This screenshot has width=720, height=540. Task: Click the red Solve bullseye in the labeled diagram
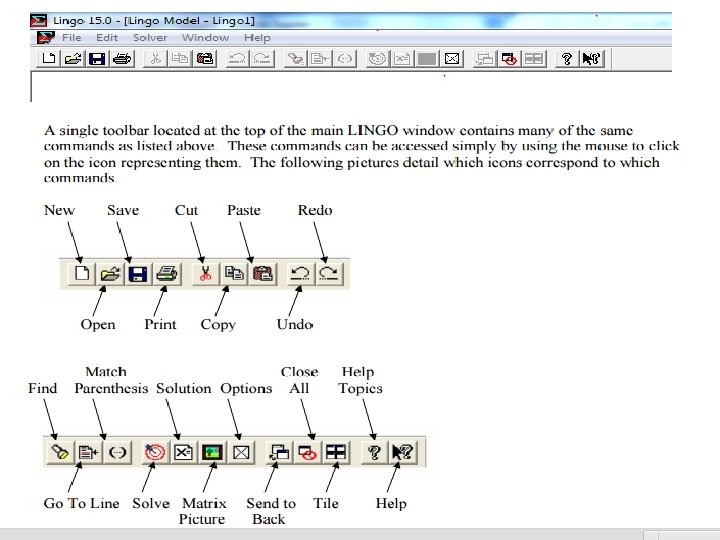pyautogui.click(x=155, y=452)
